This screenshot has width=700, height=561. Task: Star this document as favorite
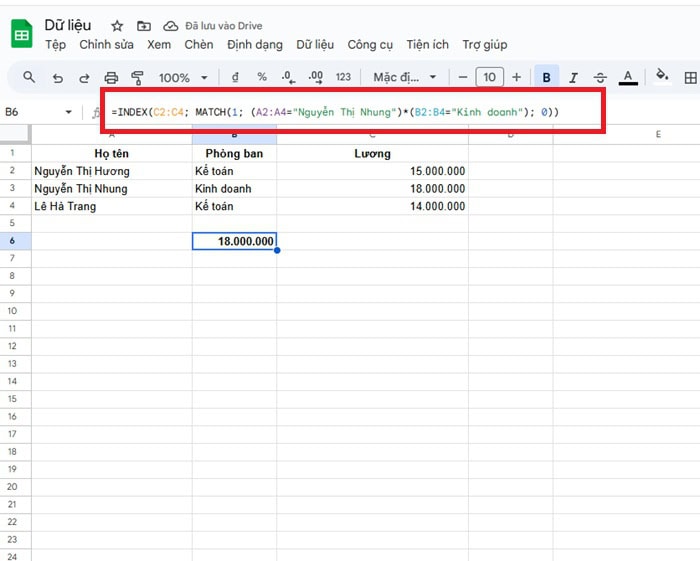click(x=117, y=25)
